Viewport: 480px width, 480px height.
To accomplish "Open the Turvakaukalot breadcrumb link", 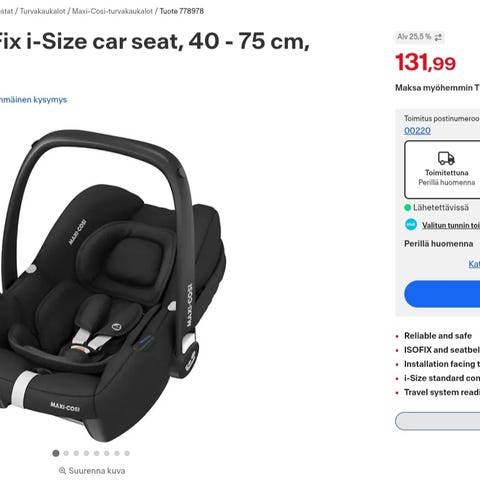I will 43,11.
